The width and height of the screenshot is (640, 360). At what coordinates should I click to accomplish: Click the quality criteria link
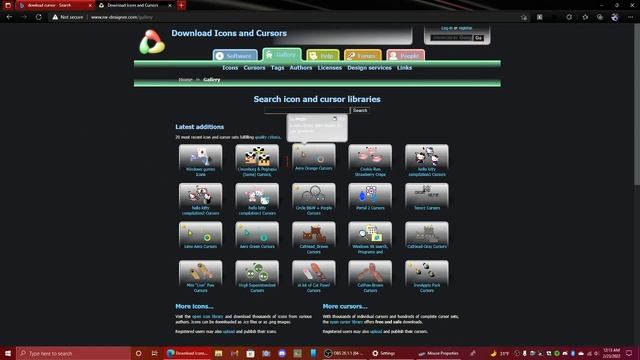tap(267, 137)
